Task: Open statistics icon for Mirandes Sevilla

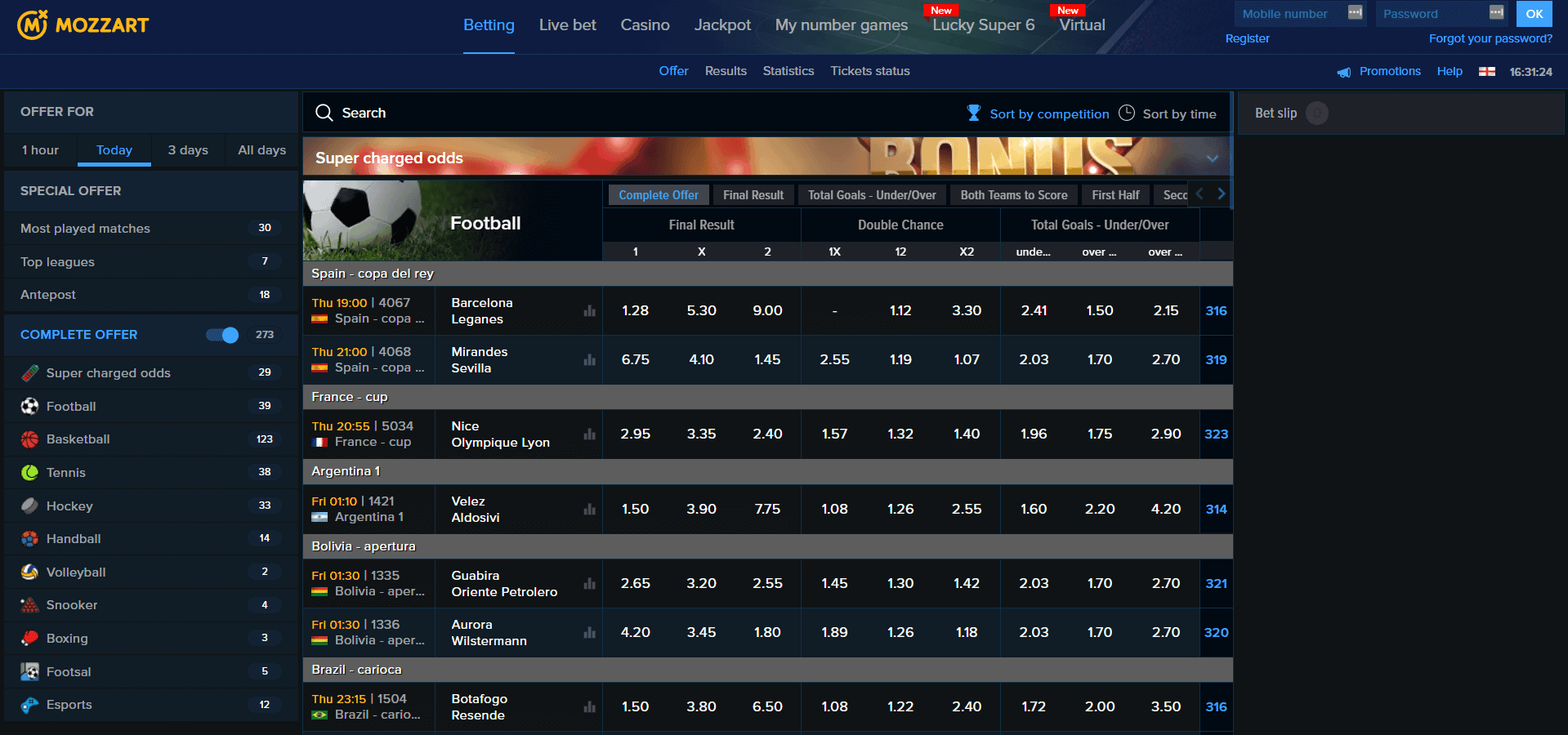Action: click(x=589, y=360)
